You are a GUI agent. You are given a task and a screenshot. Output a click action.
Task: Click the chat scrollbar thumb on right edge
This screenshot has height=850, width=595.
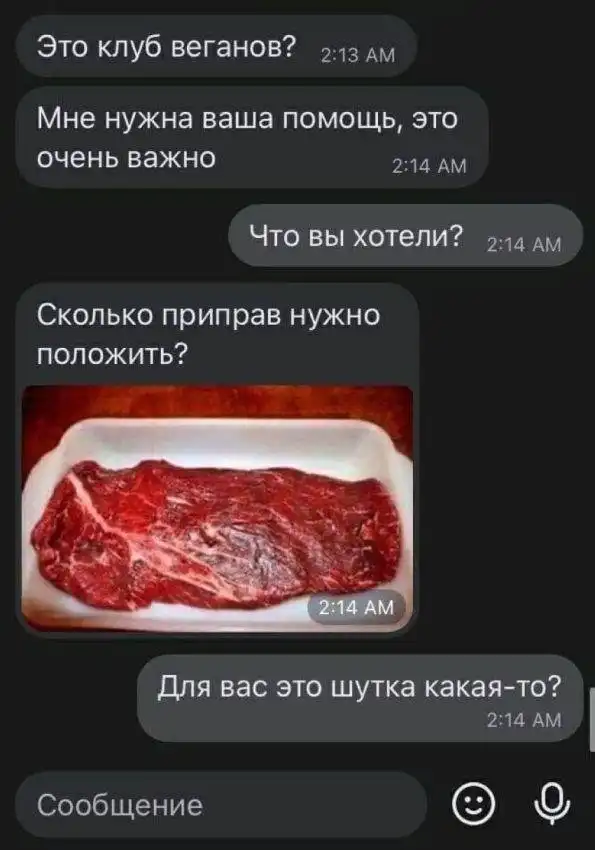coord(592,719)
